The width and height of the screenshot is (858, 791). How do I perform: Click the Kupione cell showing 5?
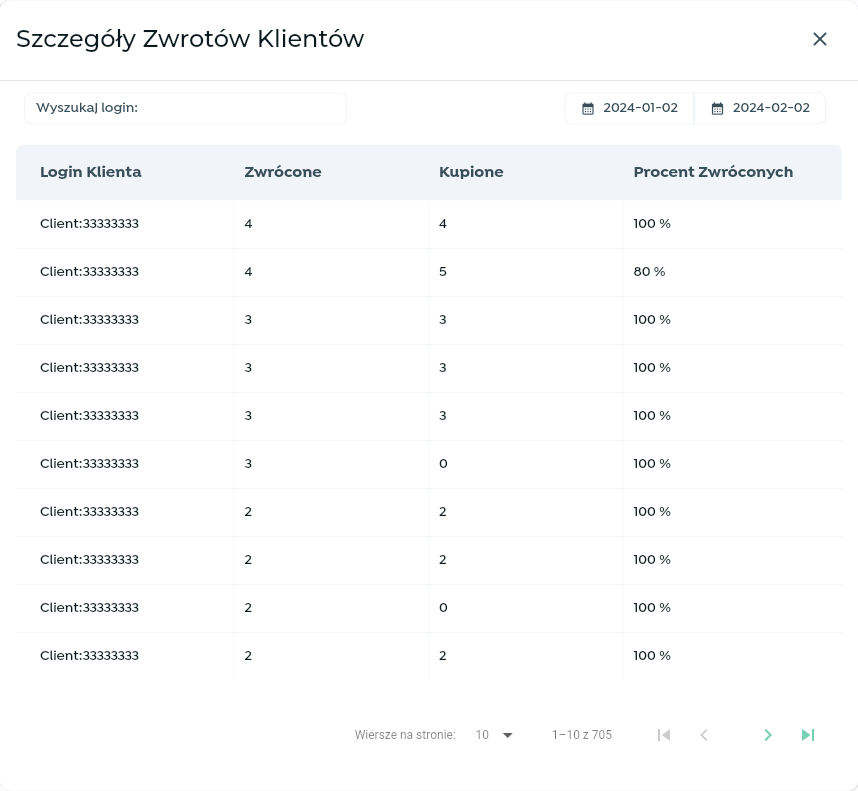pyautogui.click(x=443, y=272)
